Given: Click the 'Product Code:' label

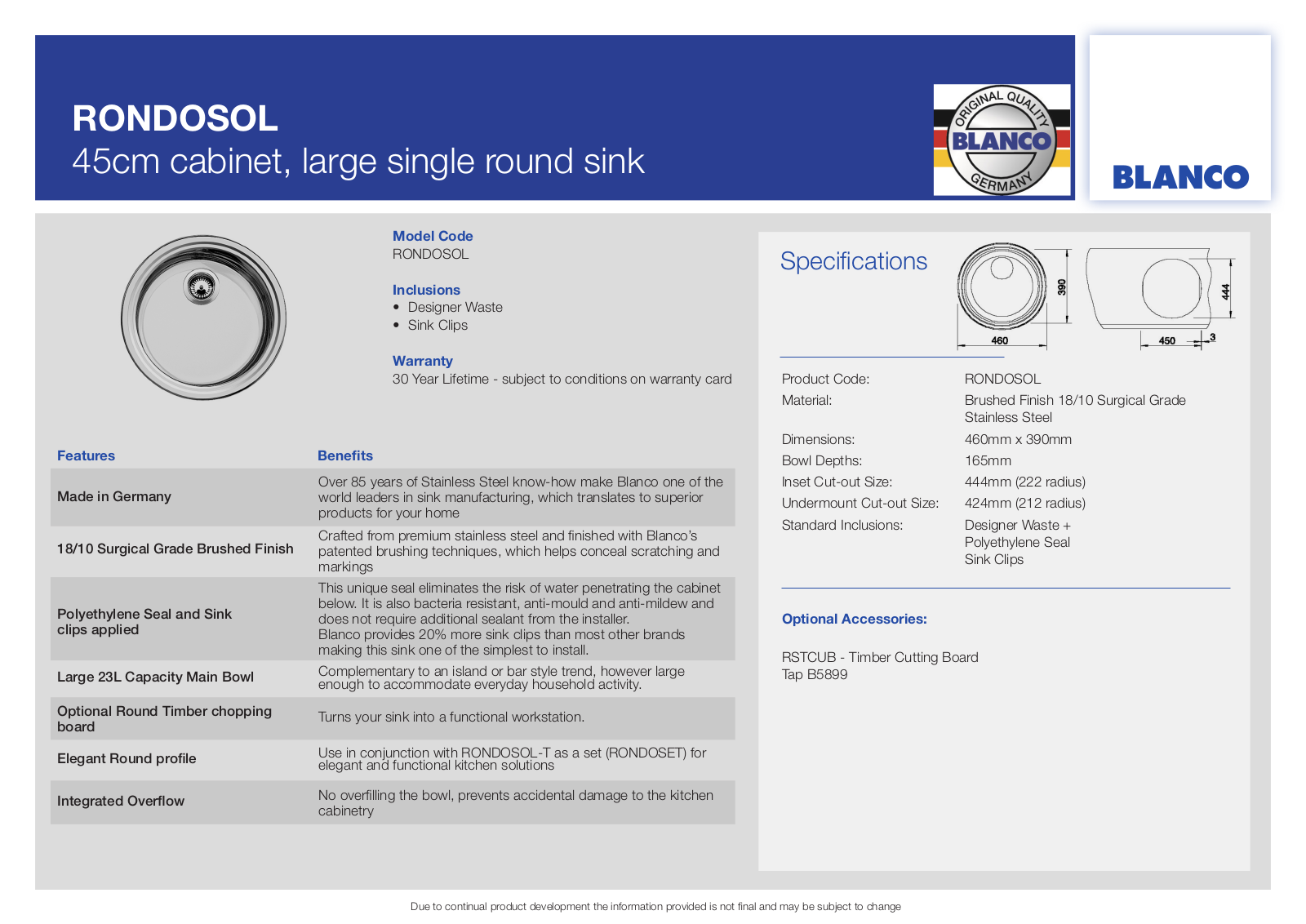Looking at the screenshot, I should tap(825, 379).
